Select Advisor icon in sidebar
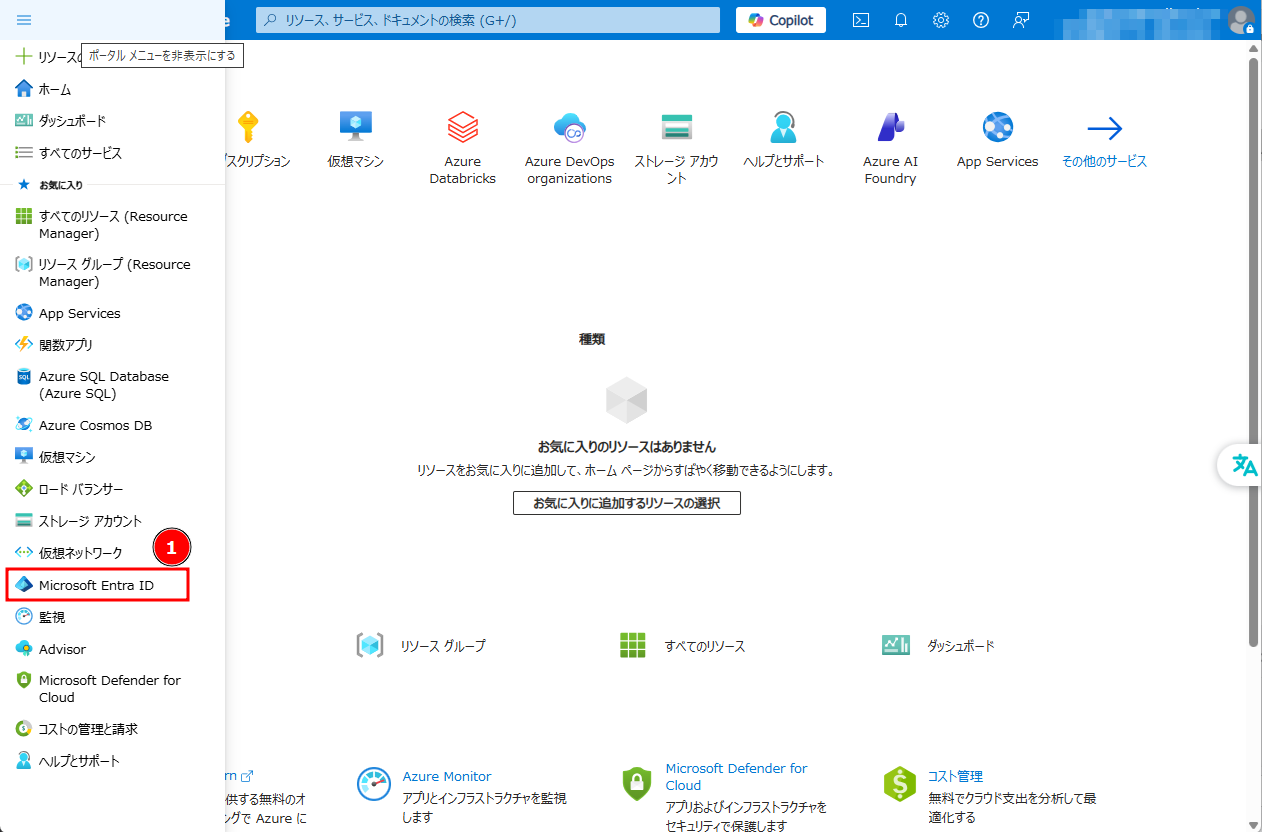 24,649
